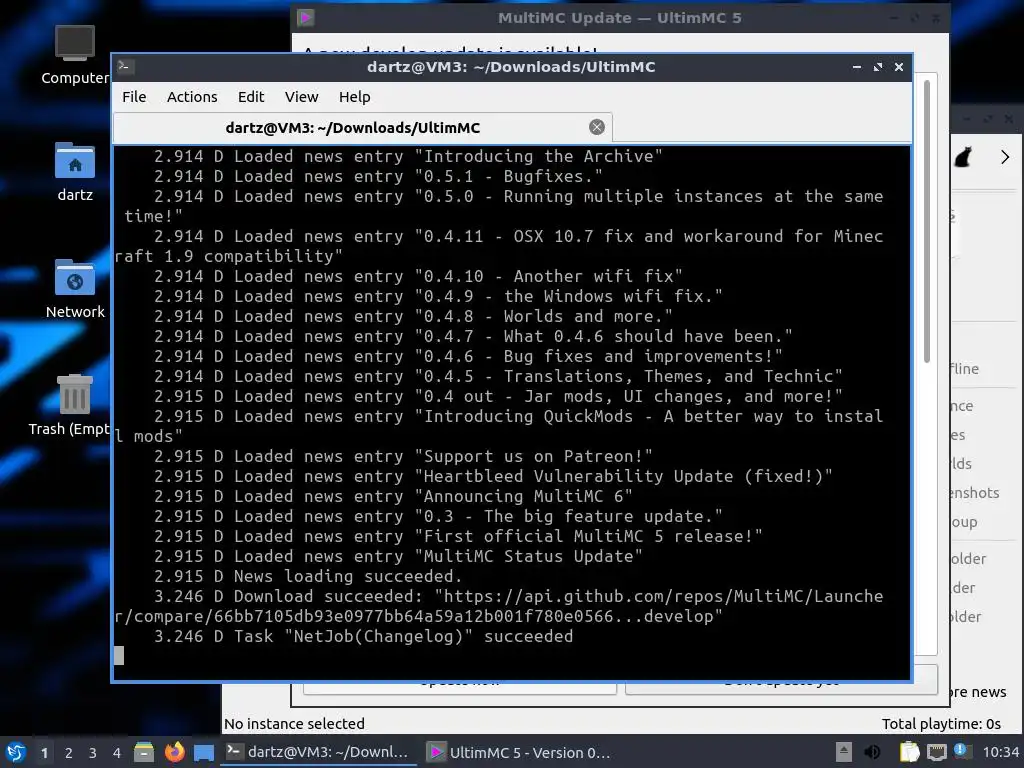The width and height of the screenshot is (1024, 768).
Task: Open the View menu in the terminal
Action: coord(301,97)
